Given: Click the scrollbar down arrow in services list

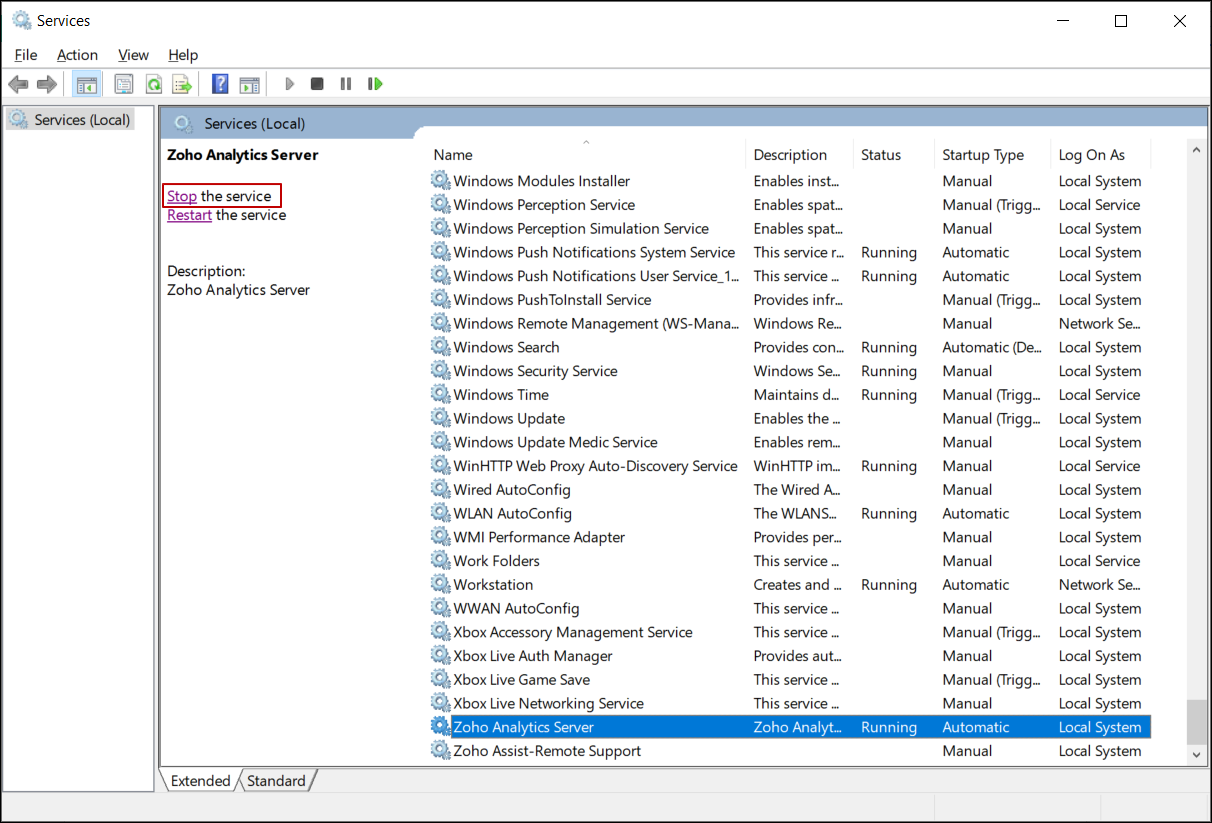Looking at the screenshot, I should pyautogui.click(x=1196, y=757).
